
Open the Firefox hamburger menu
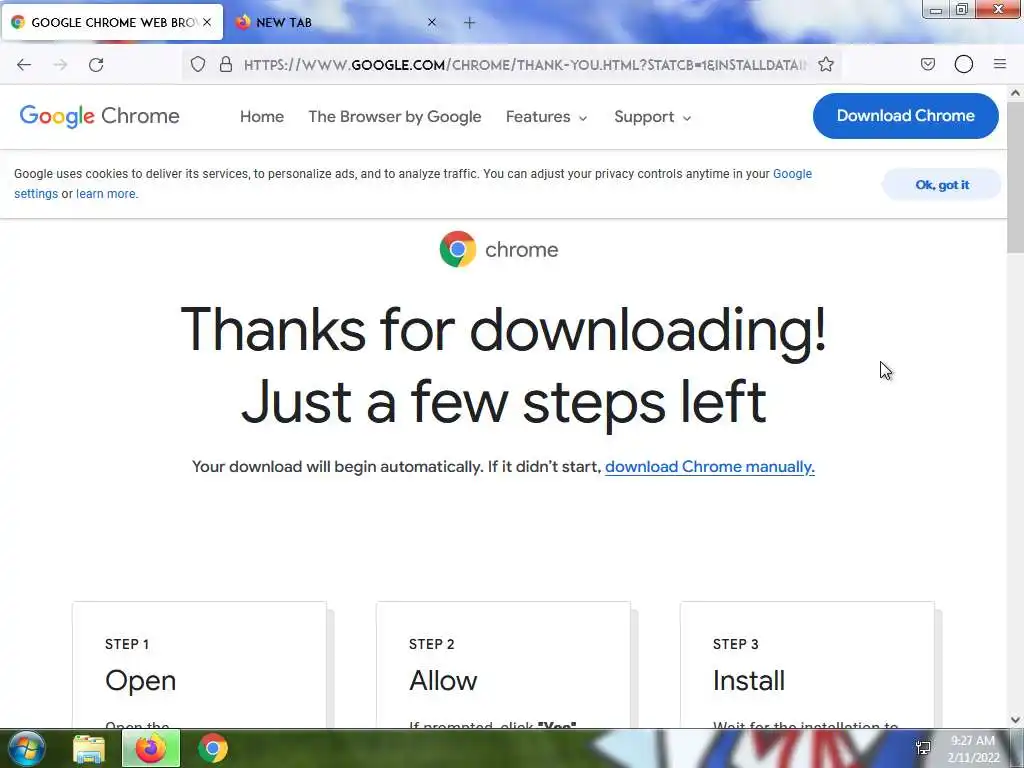pyautogui.click(x=1000, y=64)
